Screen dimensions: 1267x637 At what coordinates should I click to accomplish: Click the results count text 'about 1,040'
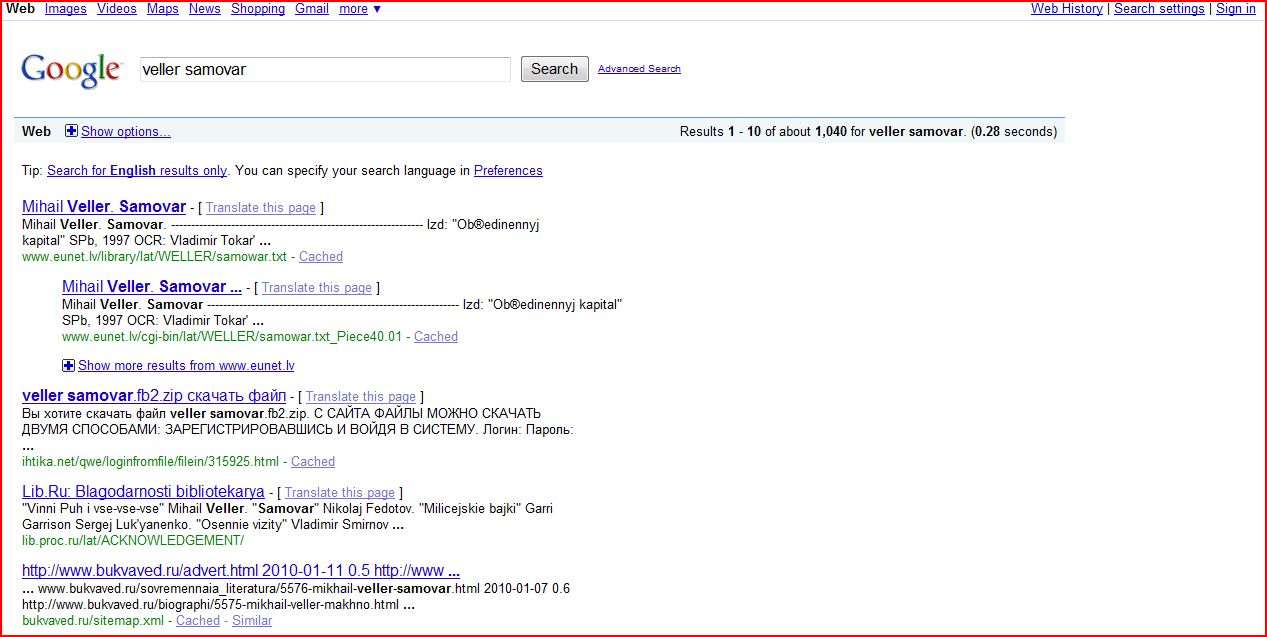(813, 132)
